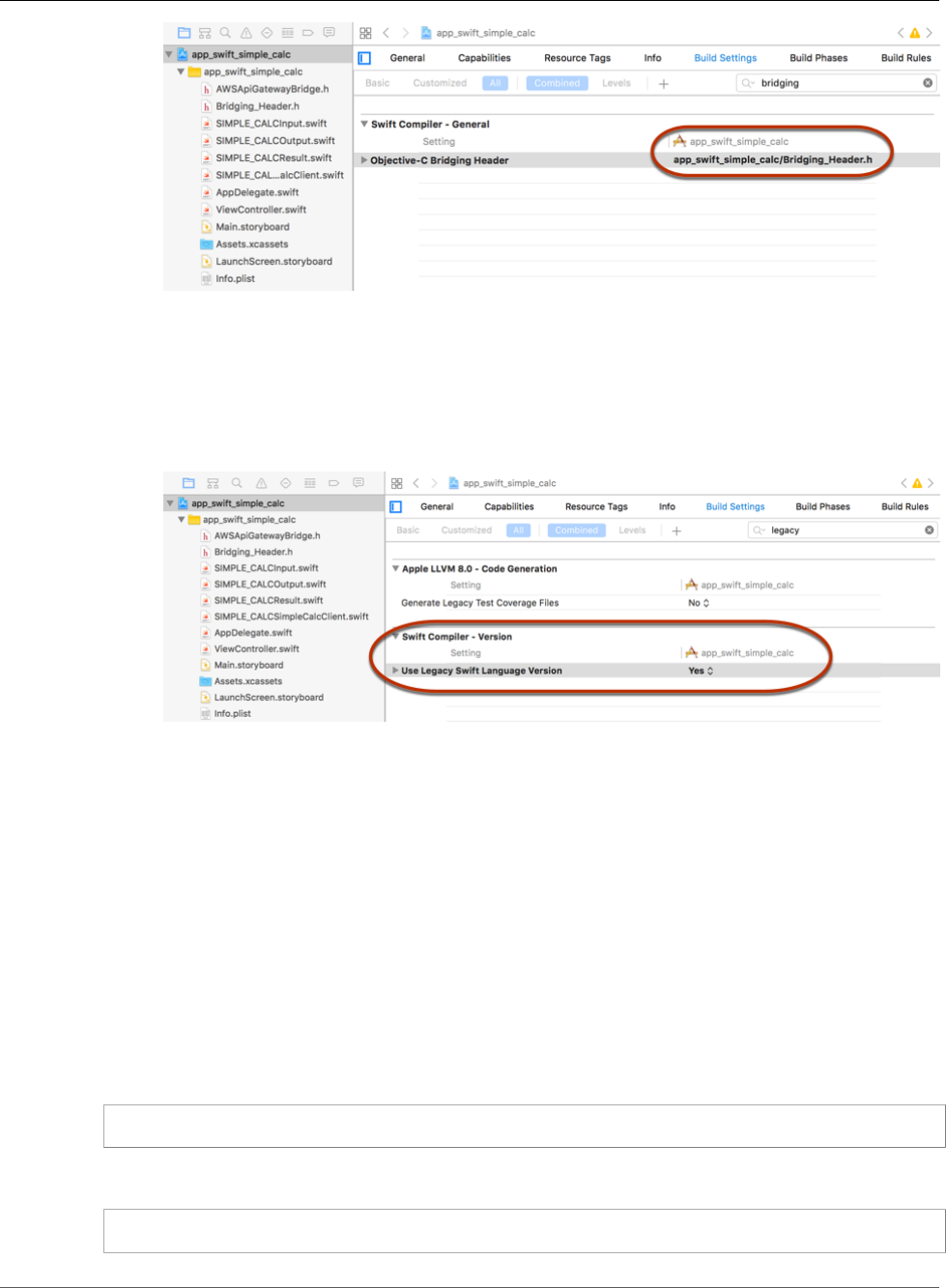Clear the 'legacy' search field
Image resolution: width=946 pixels, height=1288 pixels.
pos(930,530)
